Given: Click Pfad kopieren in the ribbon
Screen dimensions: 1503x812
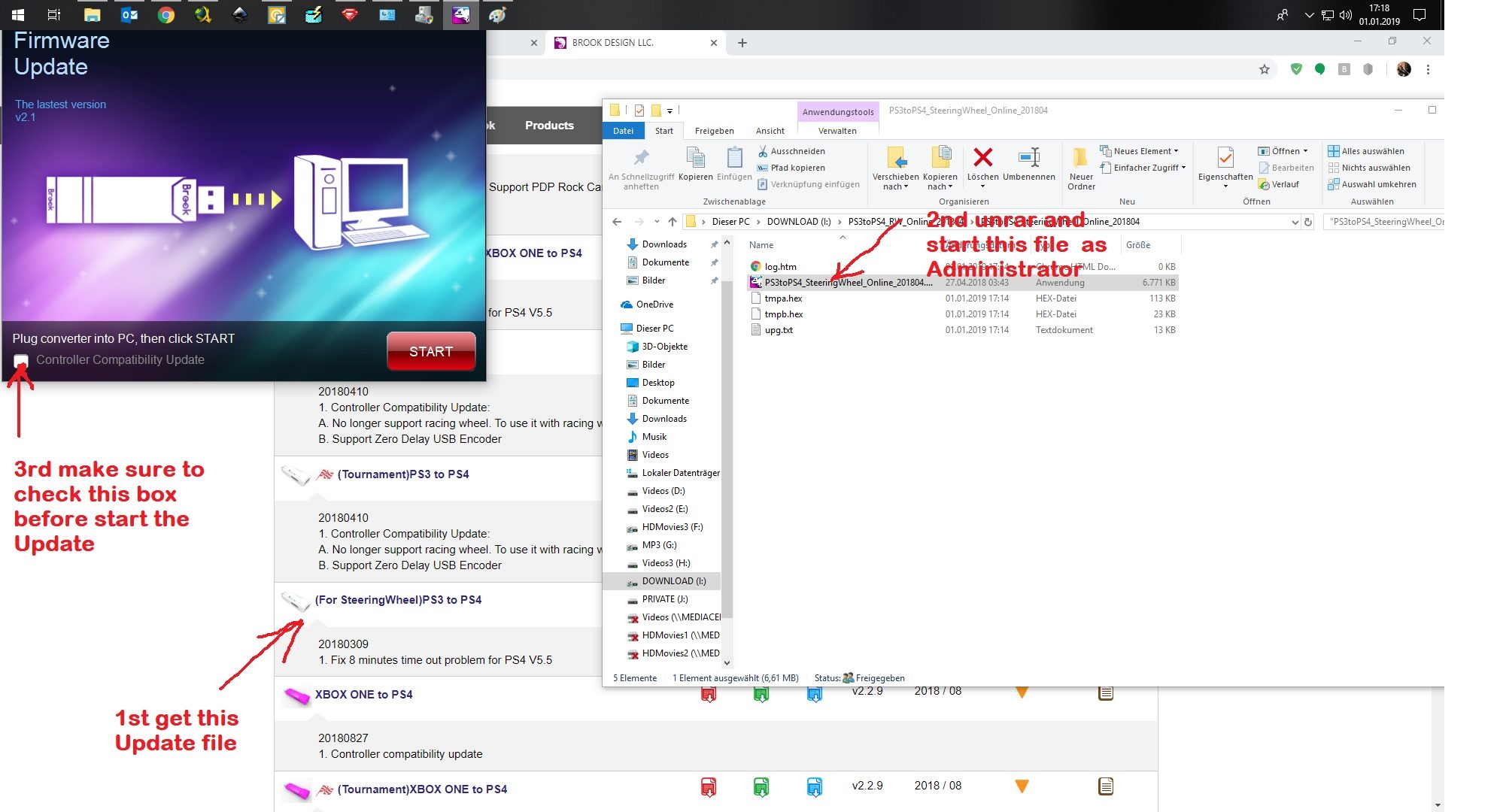Looking at the screenshot, I should pos(791,168).
